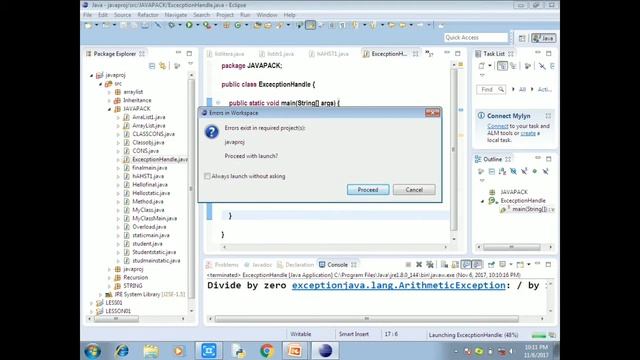The width and height of the screenshot is (640, 360).
Task: Toggle Show Console When Standard Error Changes
Action: [477, 264]
